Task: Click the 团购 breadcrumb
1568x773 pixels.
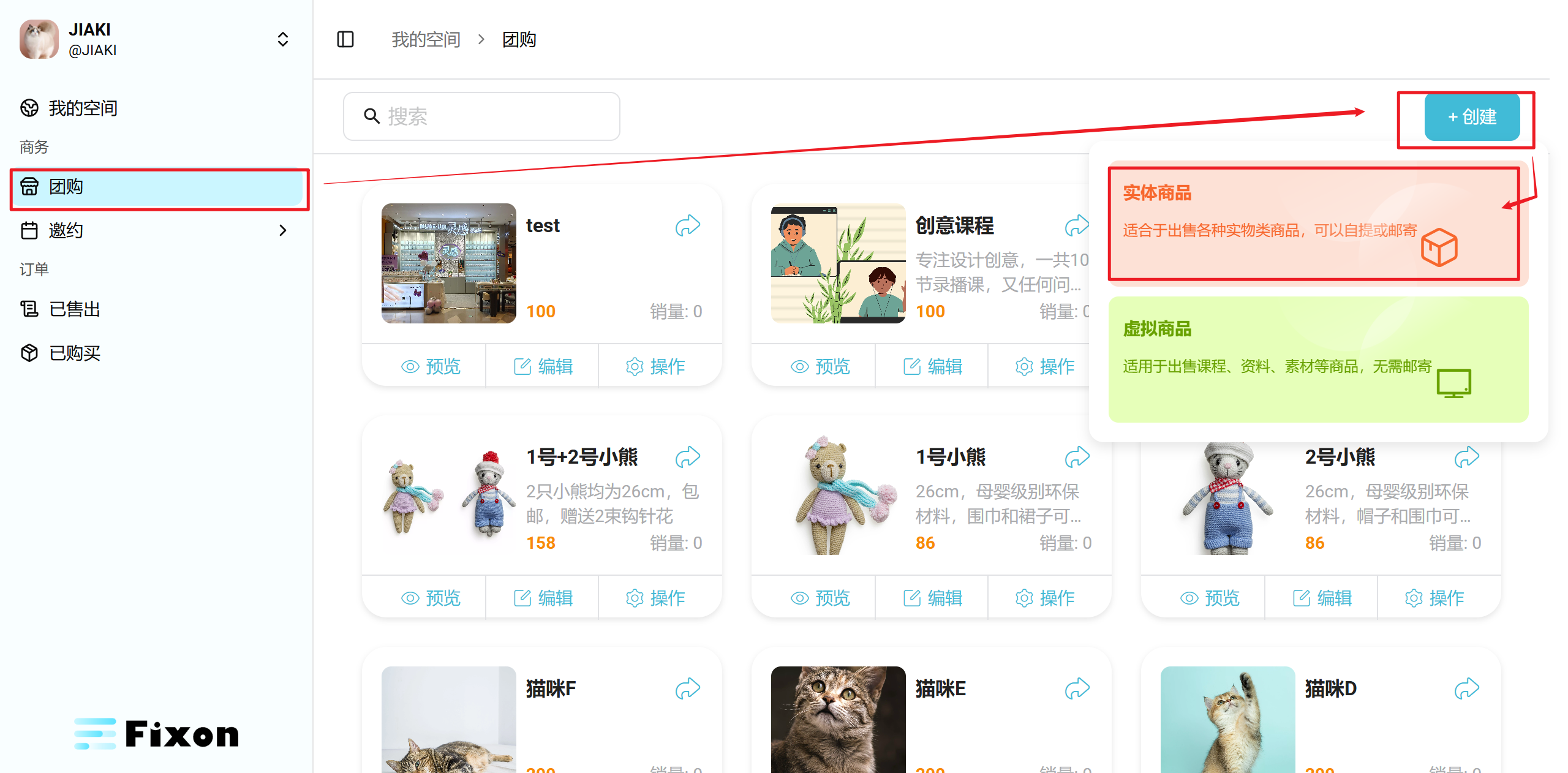Action: (x=519, y=40)
